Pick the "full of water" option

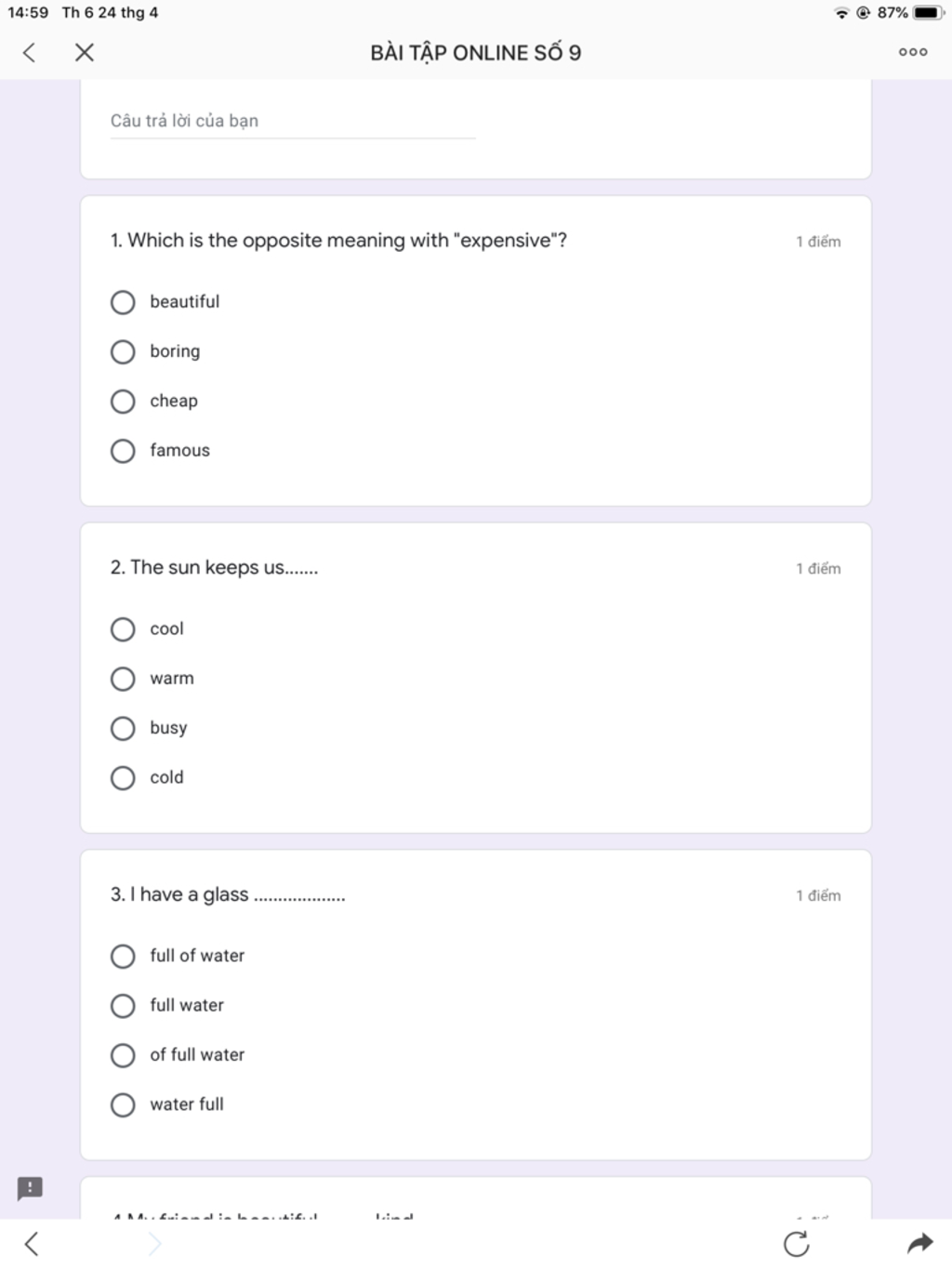(x=123, y=957)
